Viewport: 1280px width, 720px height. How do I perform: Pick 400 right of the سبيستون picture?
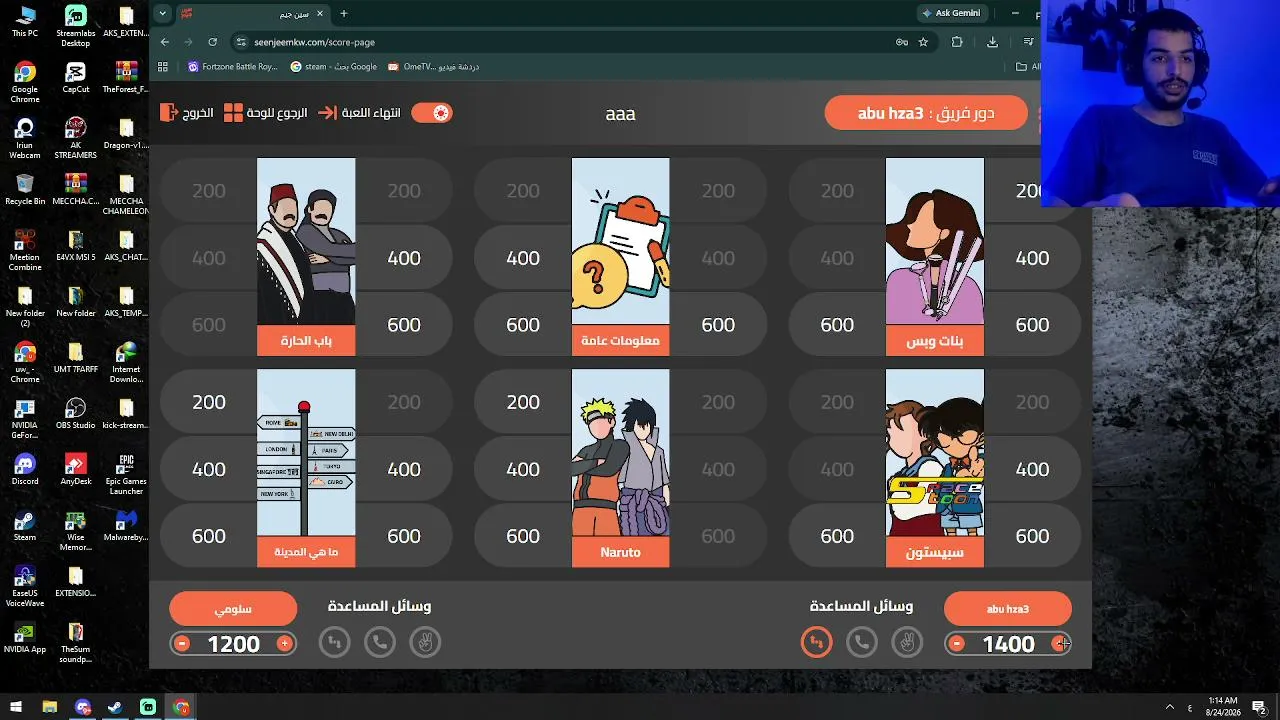(x=1032, y=469)
